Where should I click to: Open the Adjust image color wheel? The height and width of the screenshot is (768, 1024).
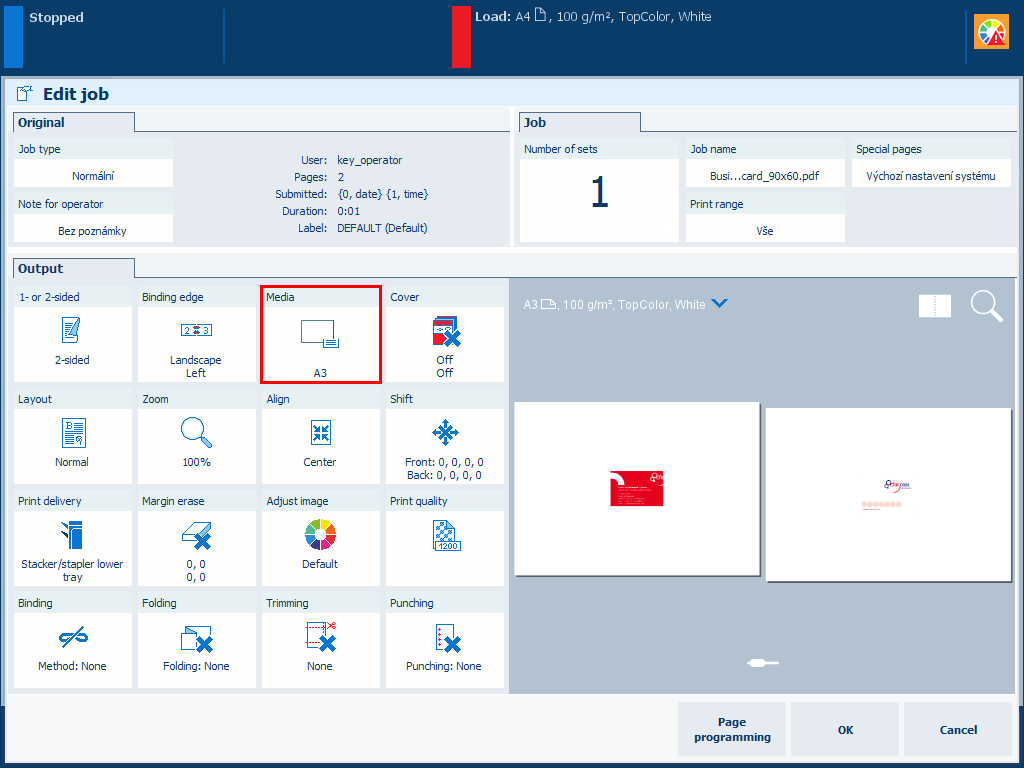(x=320, y=535)
